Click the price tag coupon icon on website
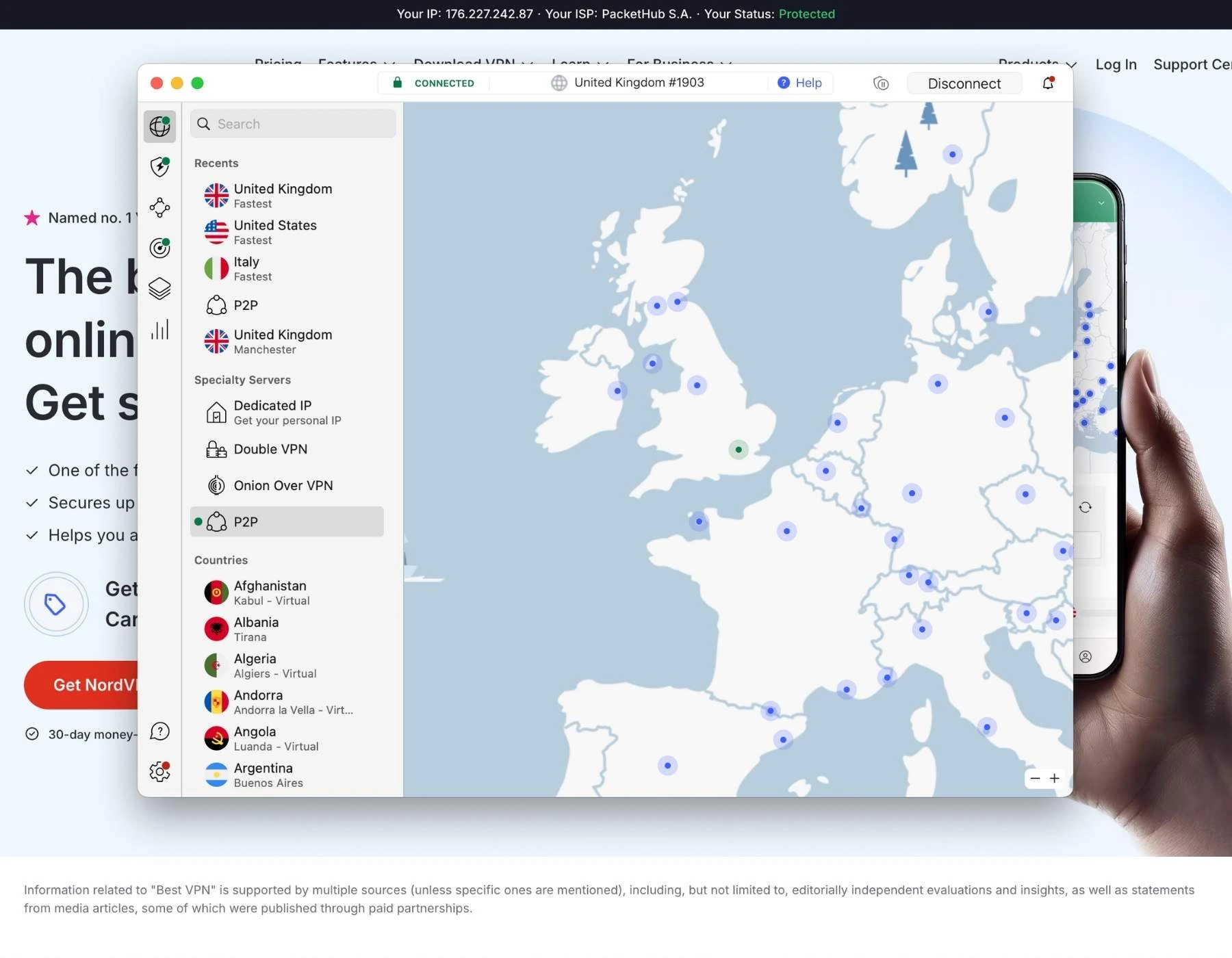 55,604
